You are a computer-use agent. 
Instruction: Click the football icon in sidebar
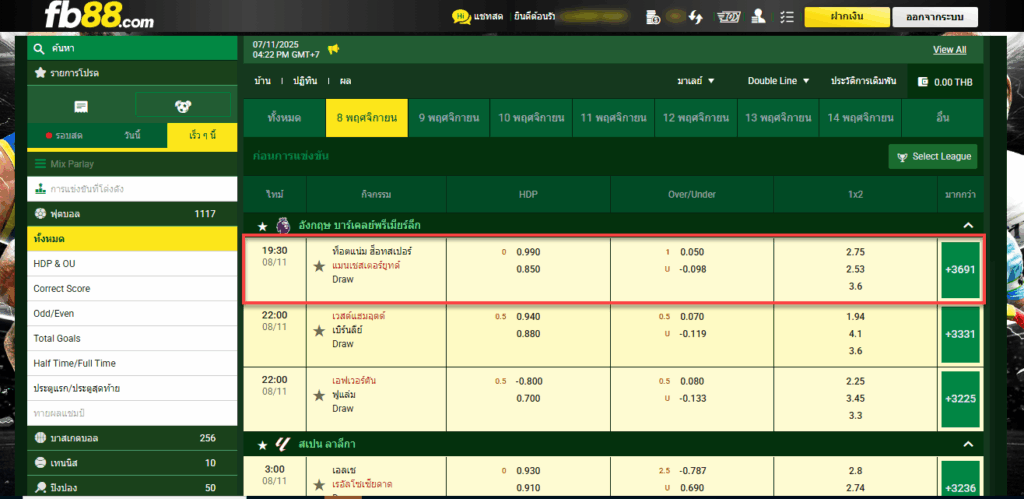click(40, 214)
